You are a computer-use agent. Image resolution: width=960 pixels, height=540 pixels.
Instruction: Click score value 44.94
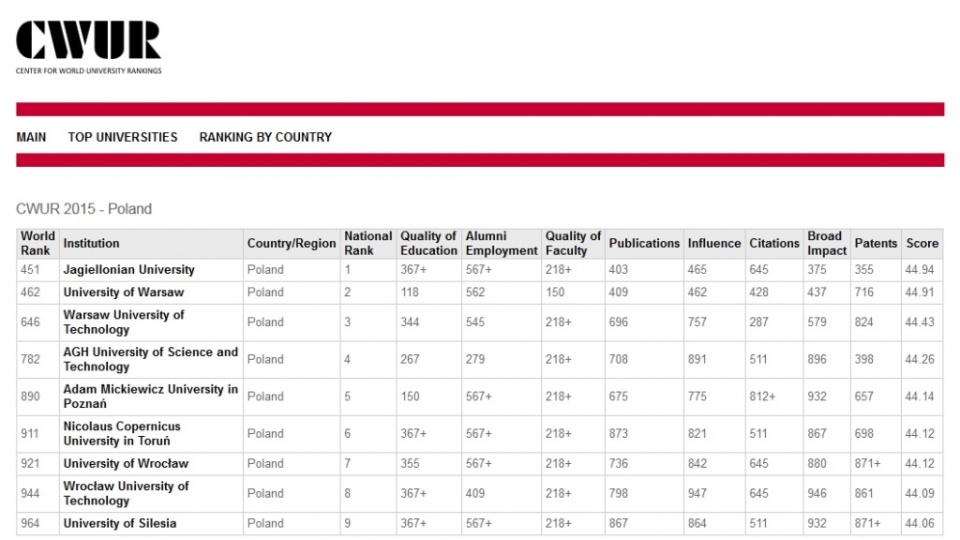tap(920, 269)
